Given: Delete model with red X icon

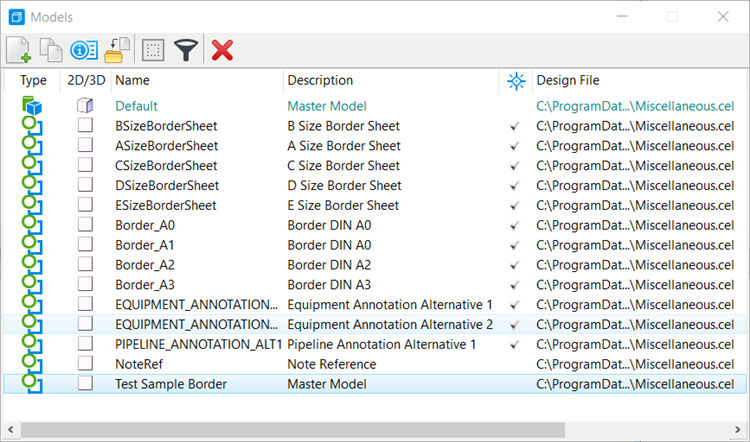Looking at the screenshot, I should pos(222,50).
